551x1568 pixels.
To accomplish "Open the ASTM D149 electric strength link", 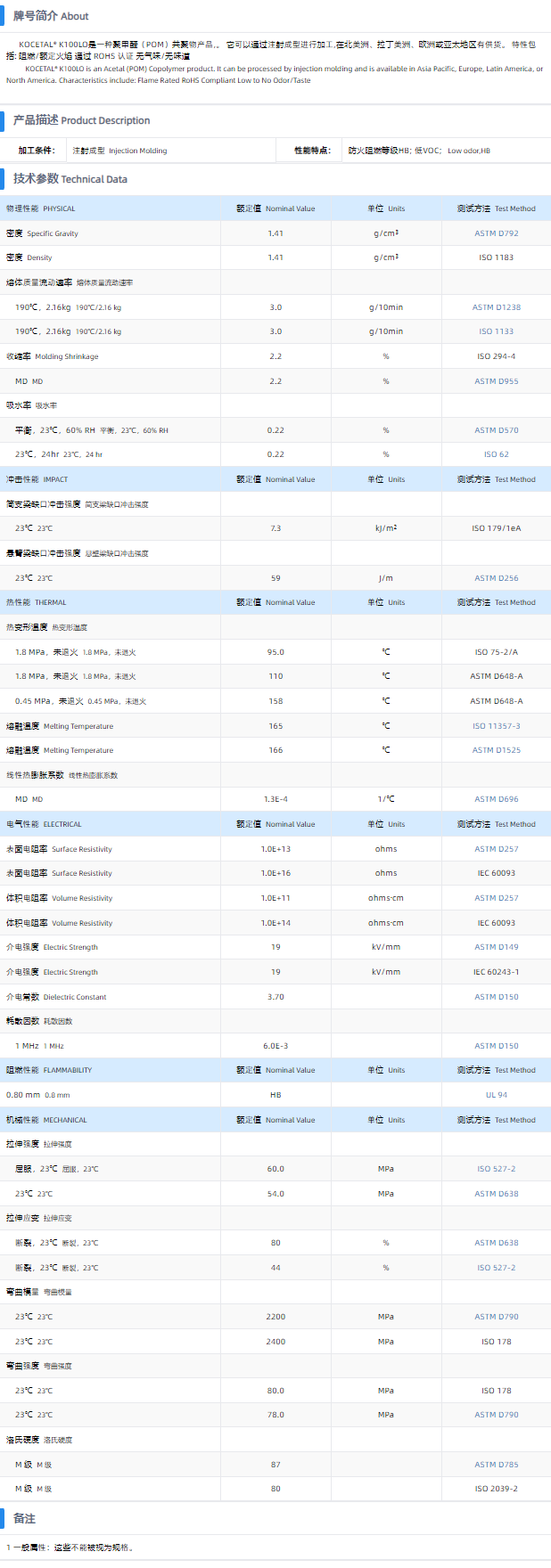I will pyautogui.click(x=496, y=947).
